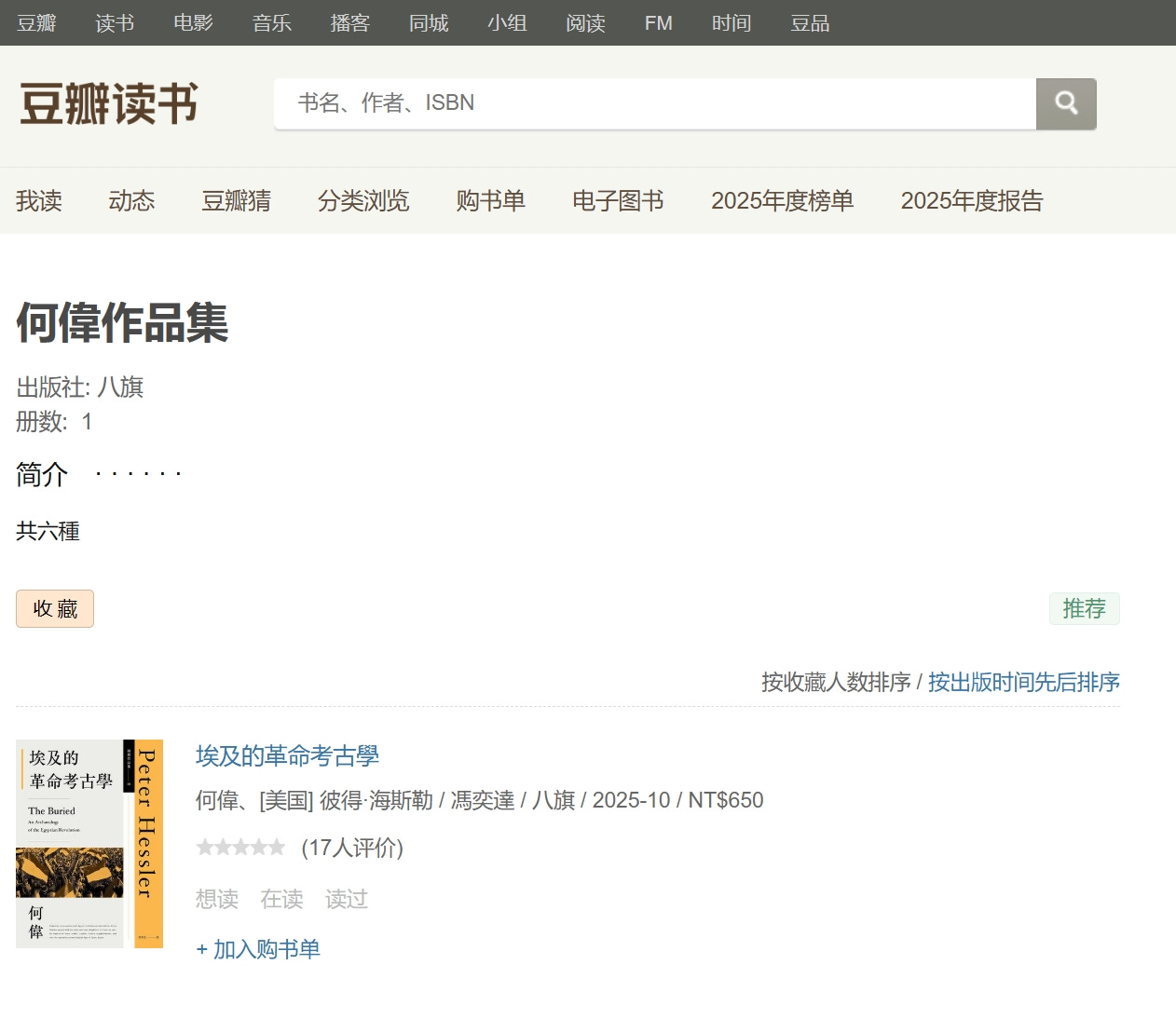Click the 收藏 button
Image resolution: width=1176 pixels, height=1019 pixels.
(x=55, y=608)
